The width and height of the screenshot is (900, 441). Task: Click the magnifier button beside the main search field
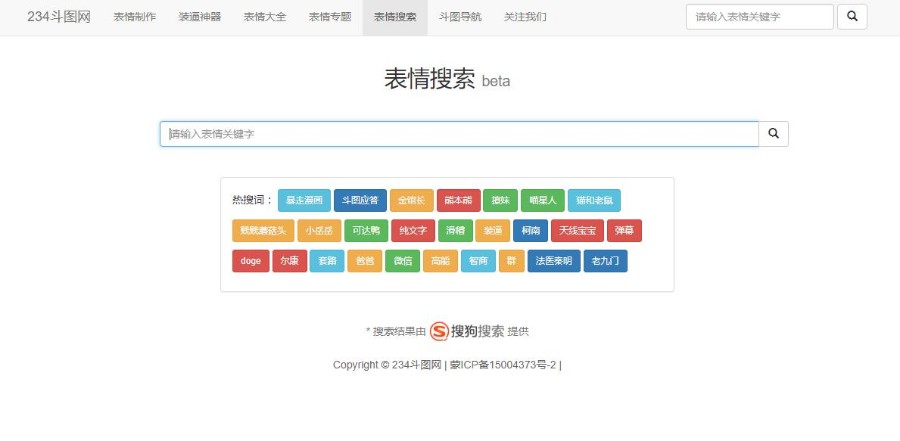click(773, 134)
